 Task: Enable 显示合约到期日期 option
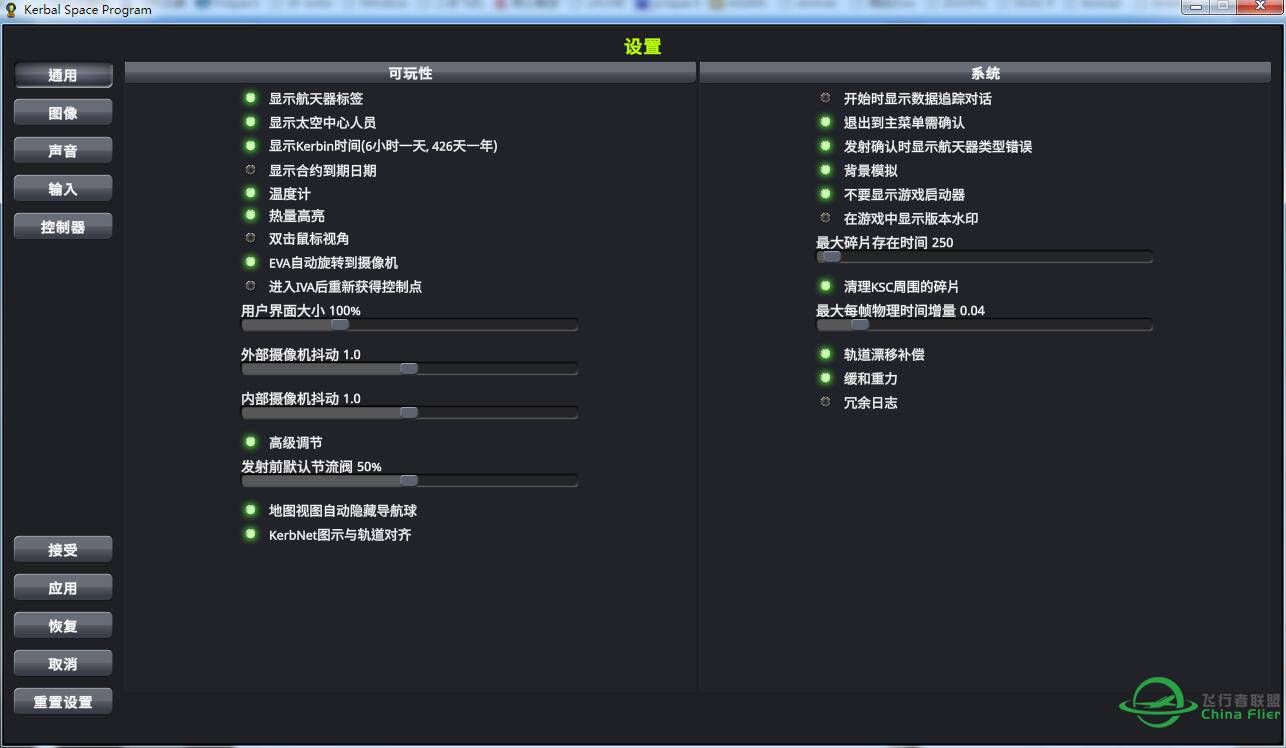click(x=250, y=170)
